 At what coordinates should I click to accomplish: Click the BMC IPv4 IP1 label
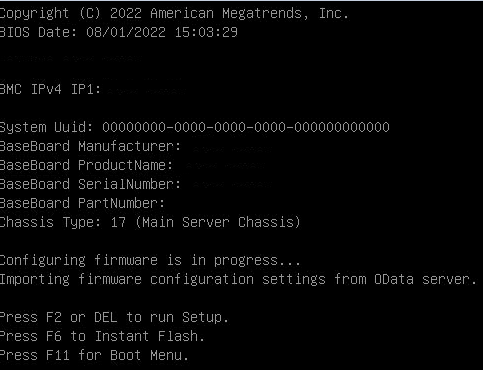coord(50,89)
